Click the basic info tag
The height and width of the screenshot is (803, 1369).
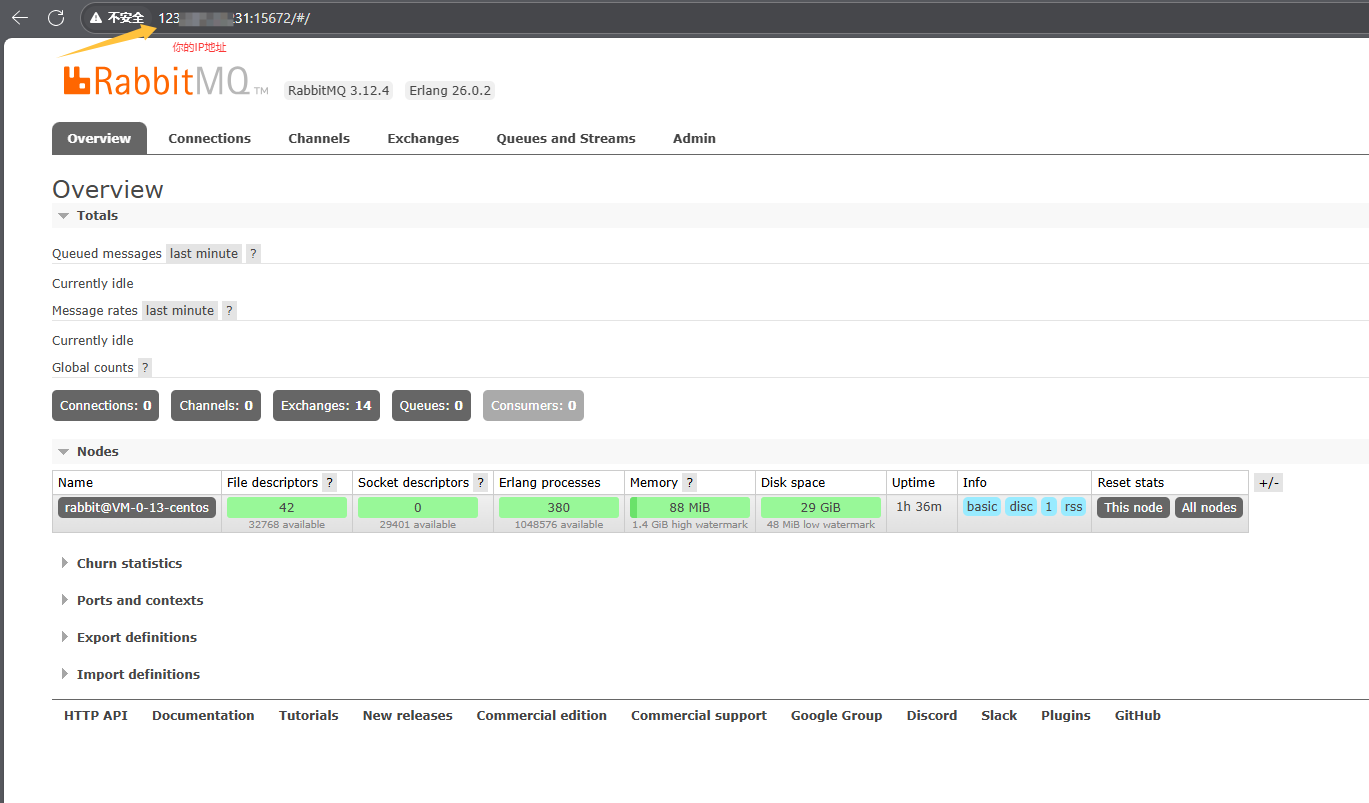click(982, 506)
